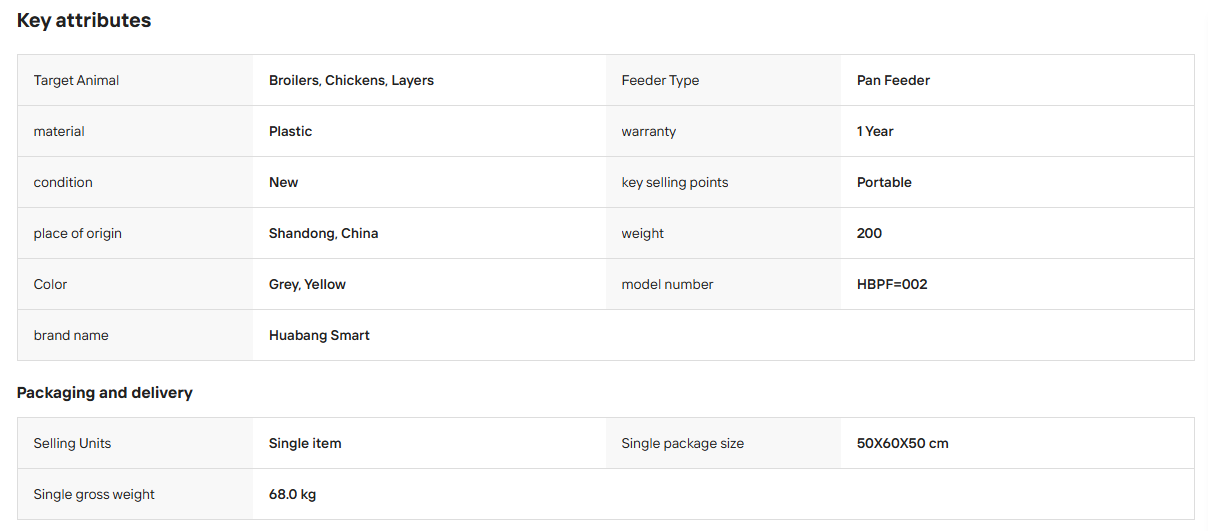Select the 'Packaging and delivery' heading
This screenshot has width=1208, height=531.
(x=105, y=393)
